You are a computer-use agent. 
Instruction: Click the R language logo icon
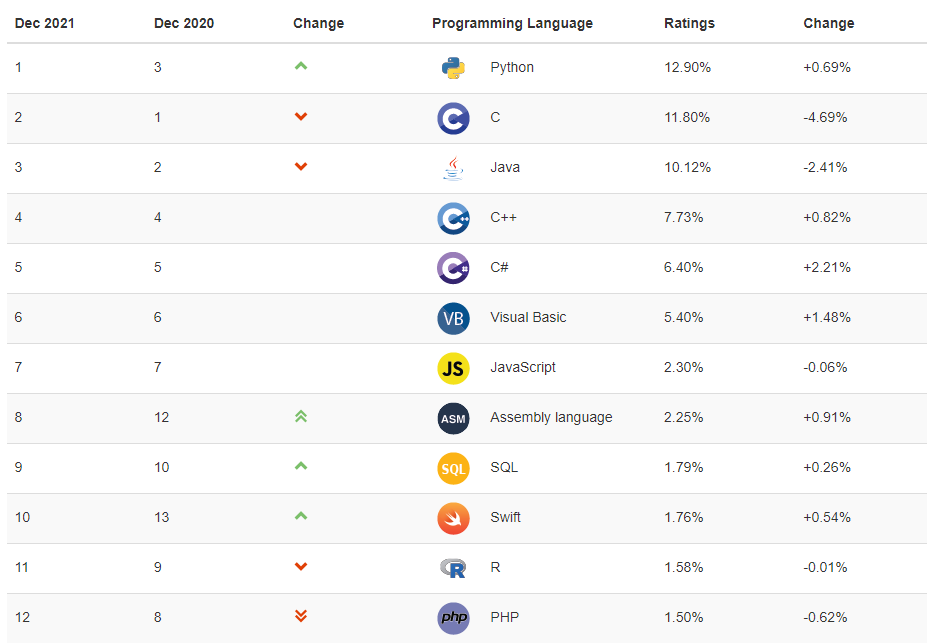pos(453,568)
